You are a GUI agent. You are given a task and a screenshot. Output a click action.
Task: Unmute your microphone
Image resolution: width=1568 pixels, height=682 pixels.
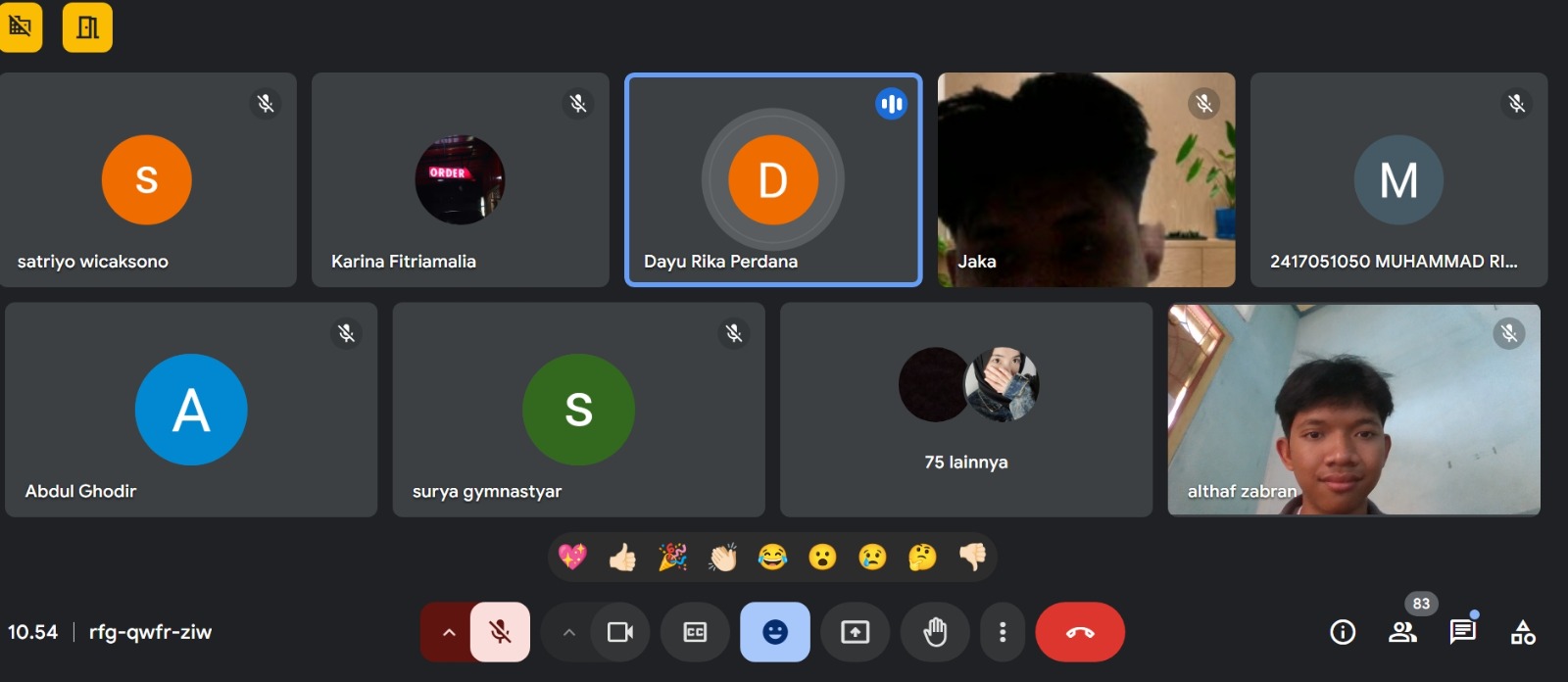(x=500, y=632)
